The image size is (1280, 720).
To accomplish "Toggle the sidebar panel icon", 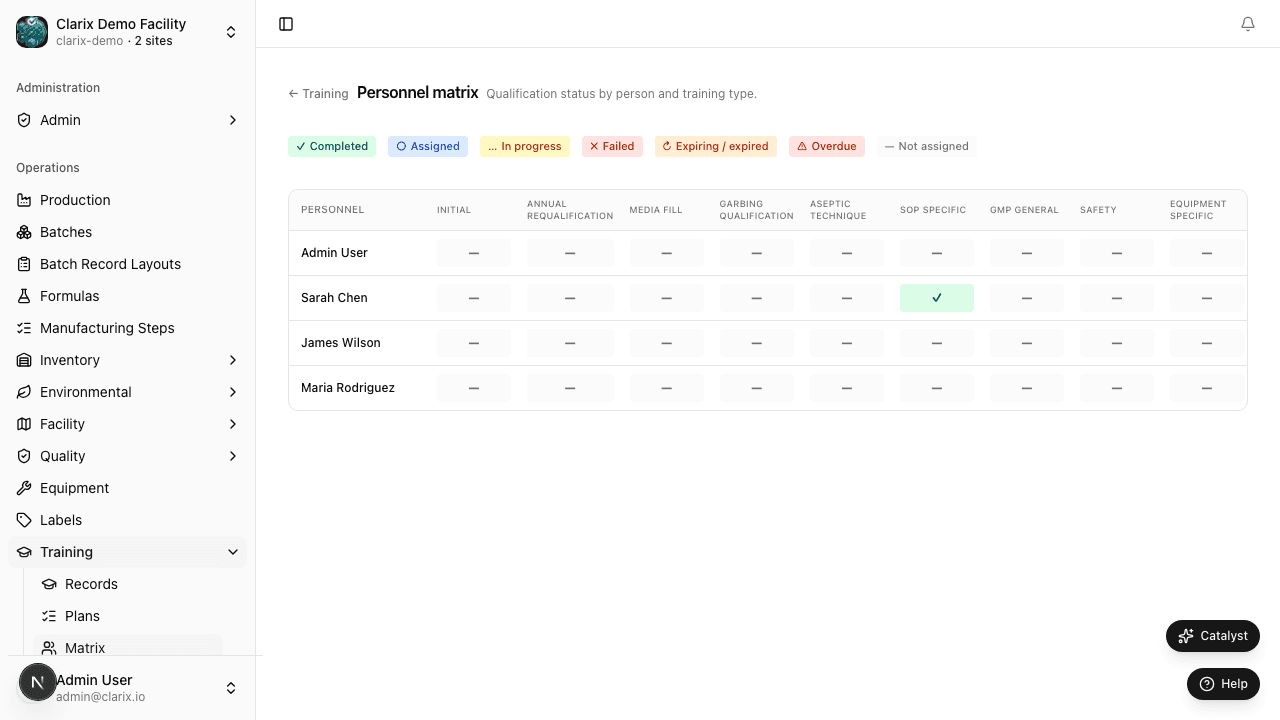I will (286, 24).
